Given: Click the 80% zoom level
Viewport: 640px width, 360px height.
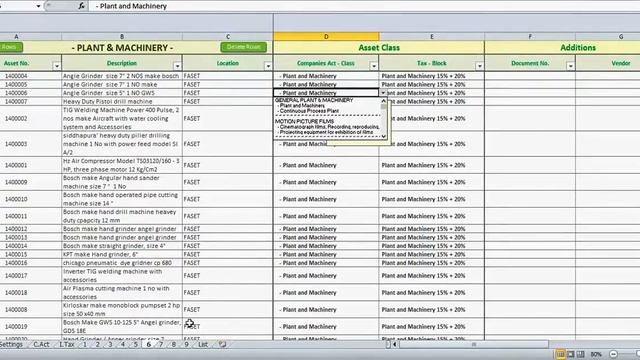Looking at the screenshot, I should [596, 354].
